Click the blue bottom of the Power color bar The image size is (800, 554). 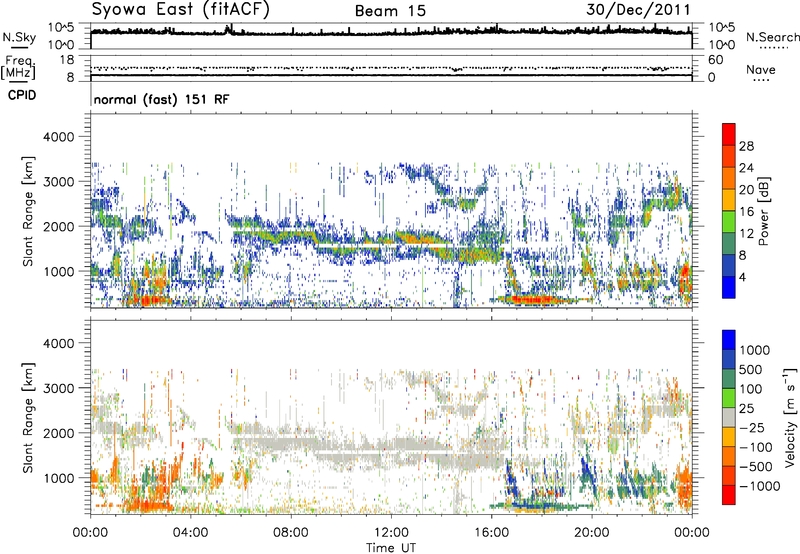pyautogui.click(x=729, y=287)
